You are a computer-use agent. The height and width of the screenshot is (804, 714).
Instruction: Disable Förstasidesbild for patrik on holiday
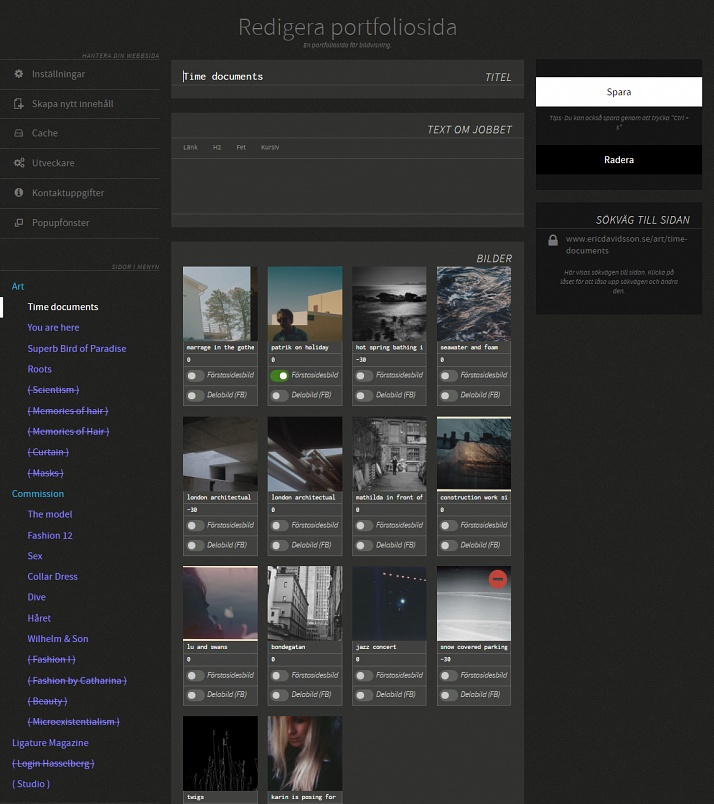[x=280, y=375]
